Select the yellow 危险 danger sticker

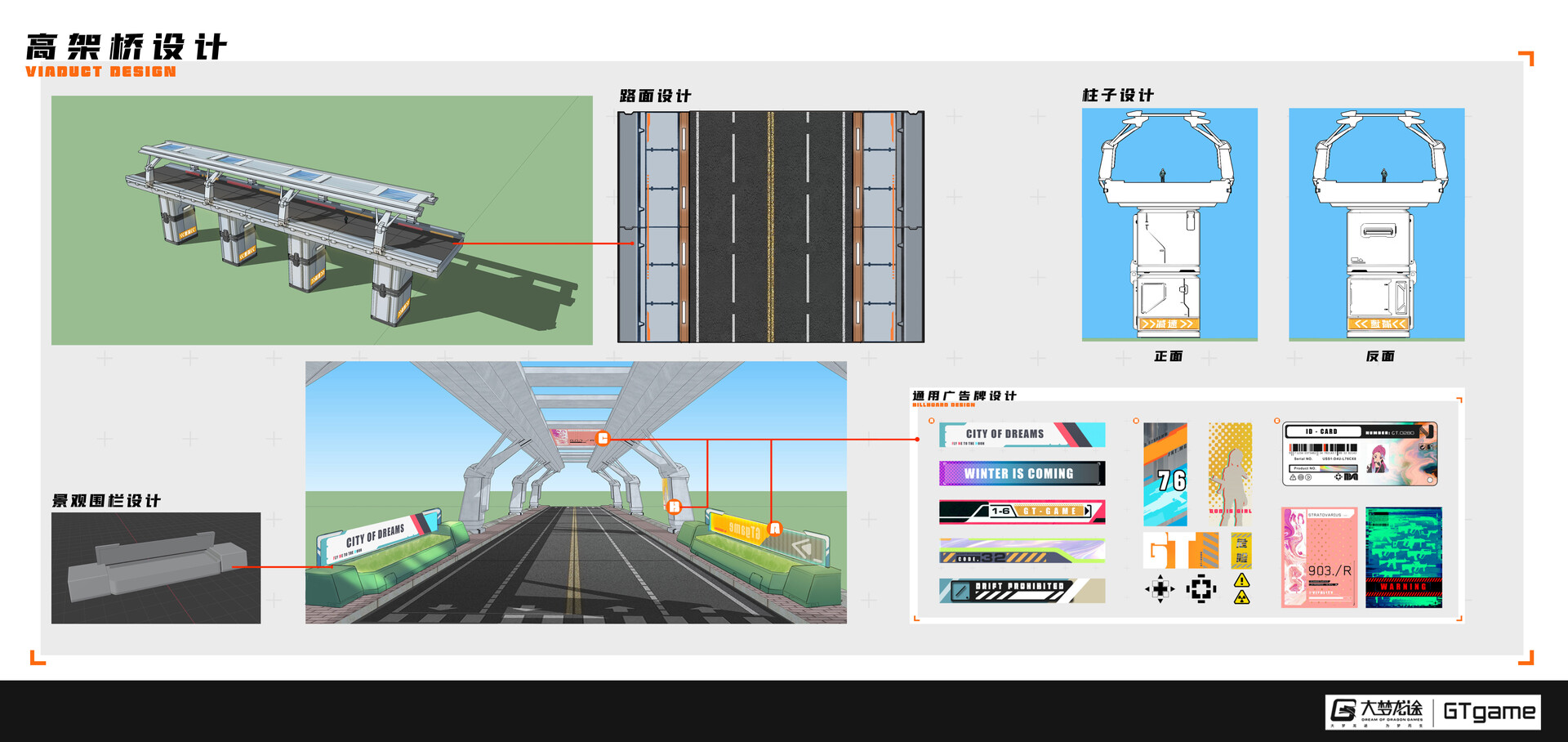pos(1241,550)
